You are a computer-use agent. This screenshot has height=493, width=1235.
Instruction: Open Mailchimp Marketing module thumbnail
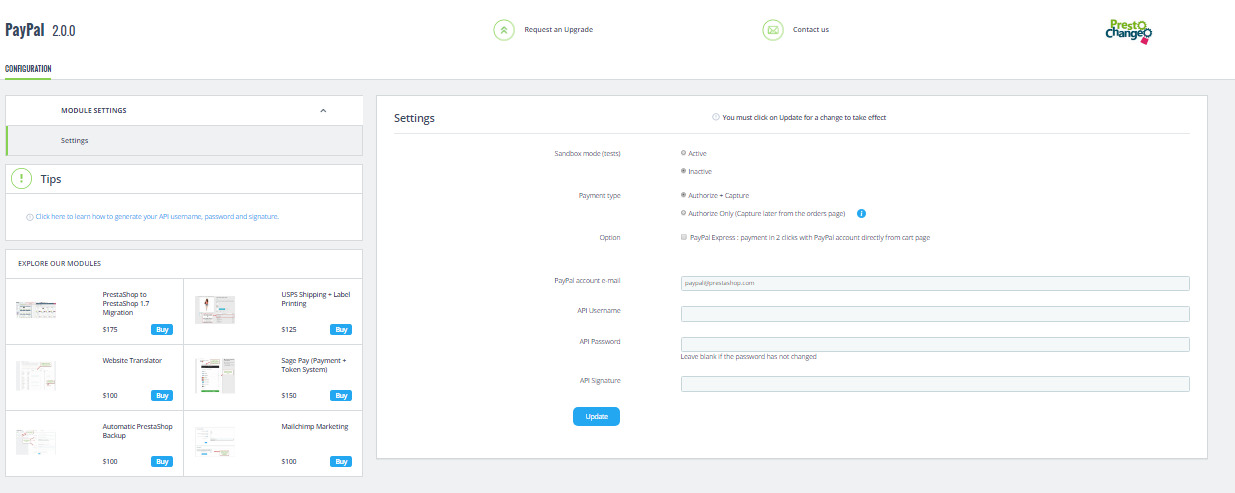(215, 441)
